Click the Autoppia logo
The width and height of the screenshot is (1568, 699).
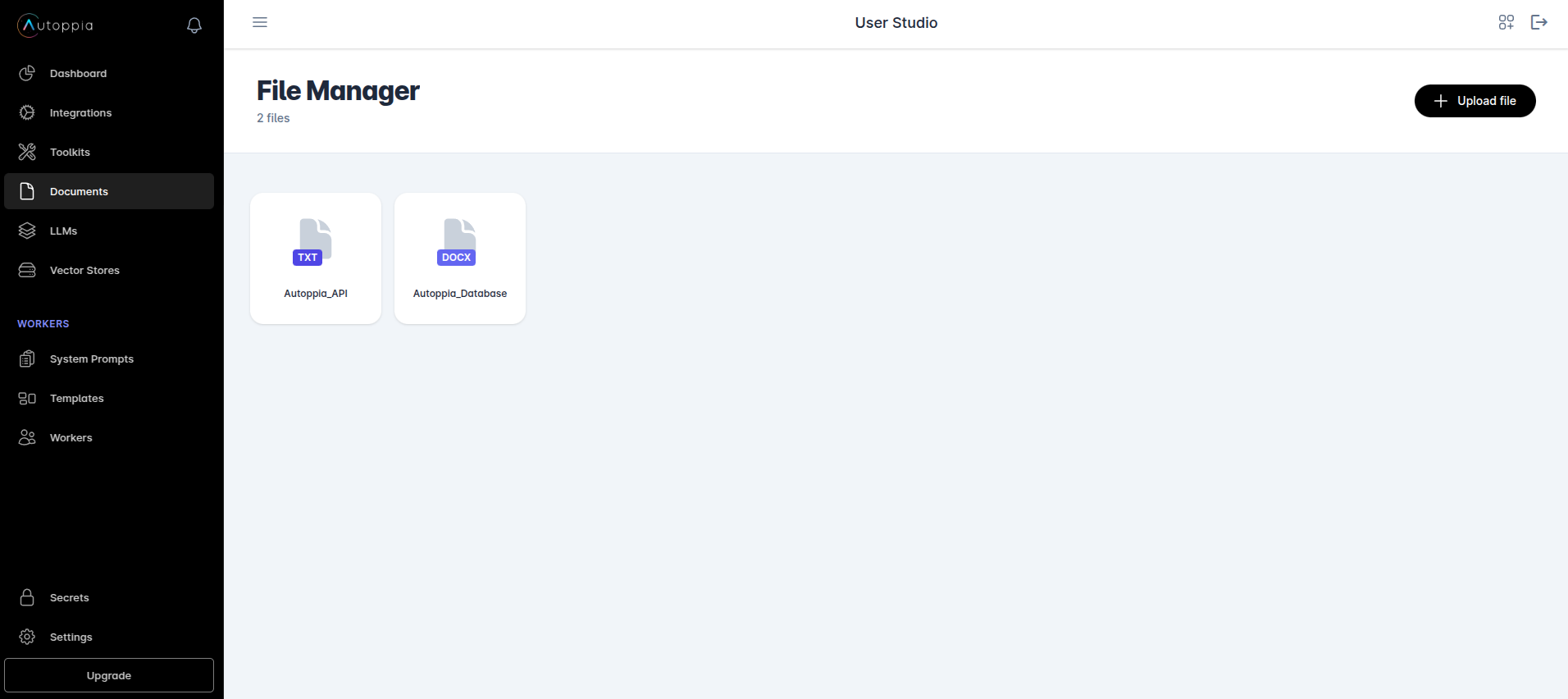56,25
